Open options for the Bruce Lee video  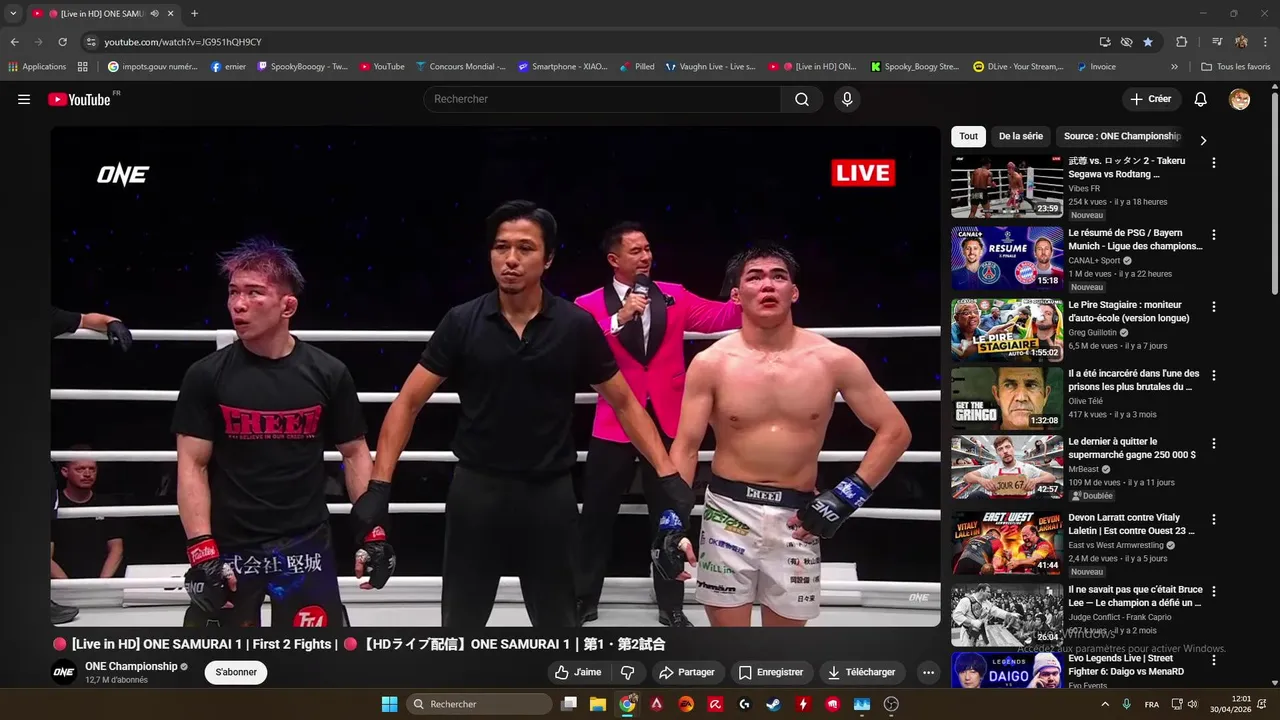(x=1214, y=591)
